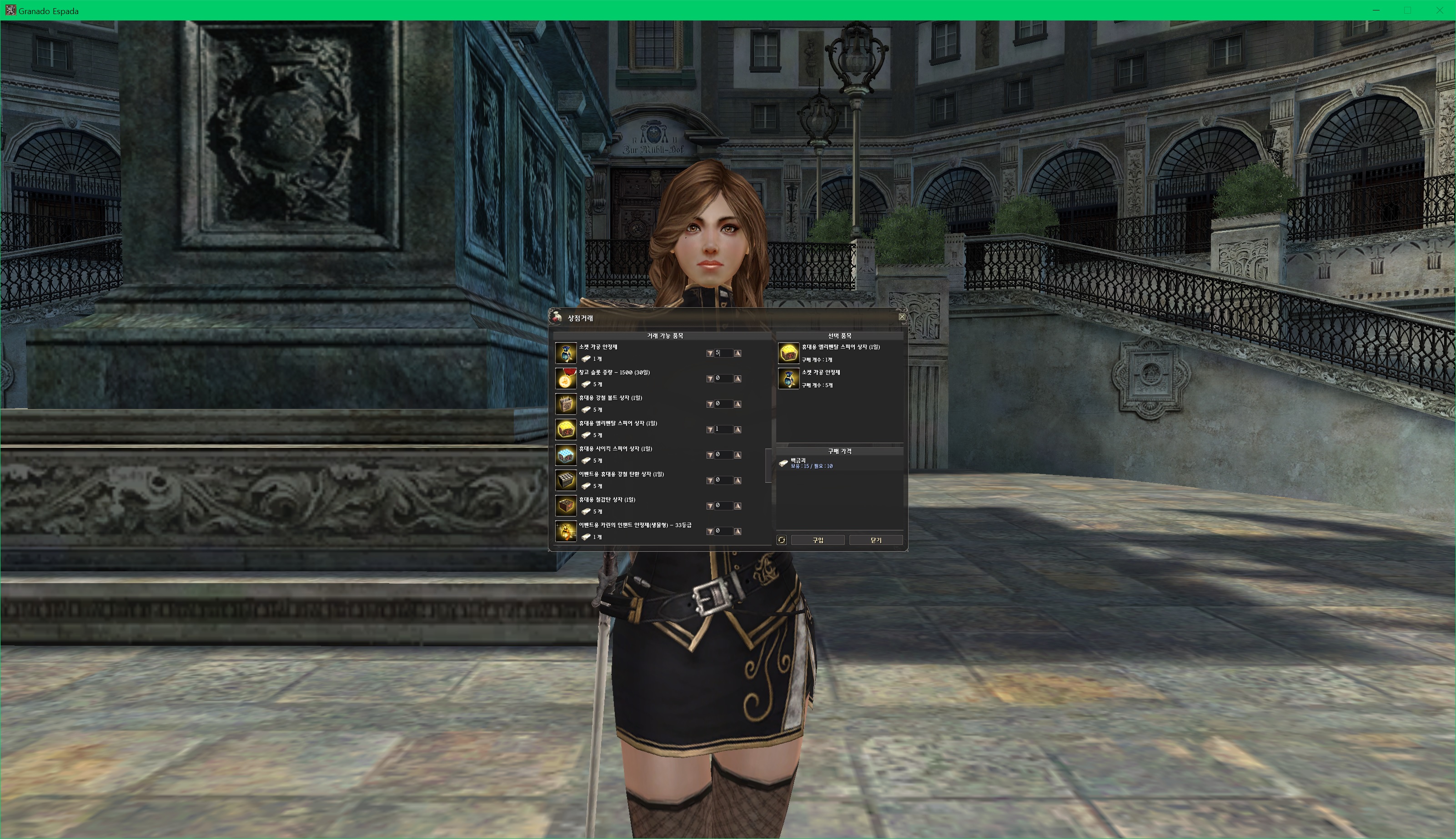
Task: Click the 구매 개수 : 1개 text
Action: pos(817,360)
